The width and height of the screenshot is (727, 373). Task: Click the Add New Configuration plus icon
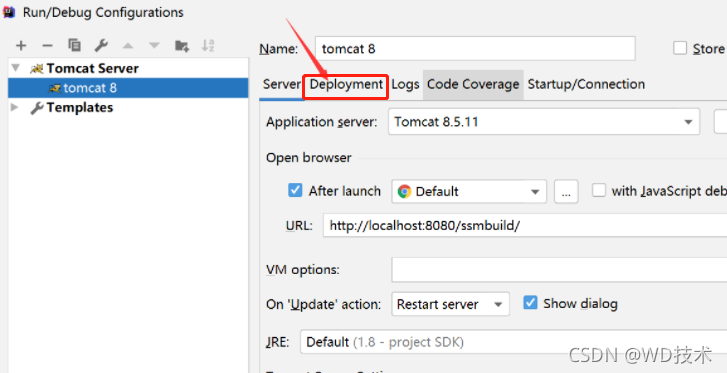click(21, 45)
